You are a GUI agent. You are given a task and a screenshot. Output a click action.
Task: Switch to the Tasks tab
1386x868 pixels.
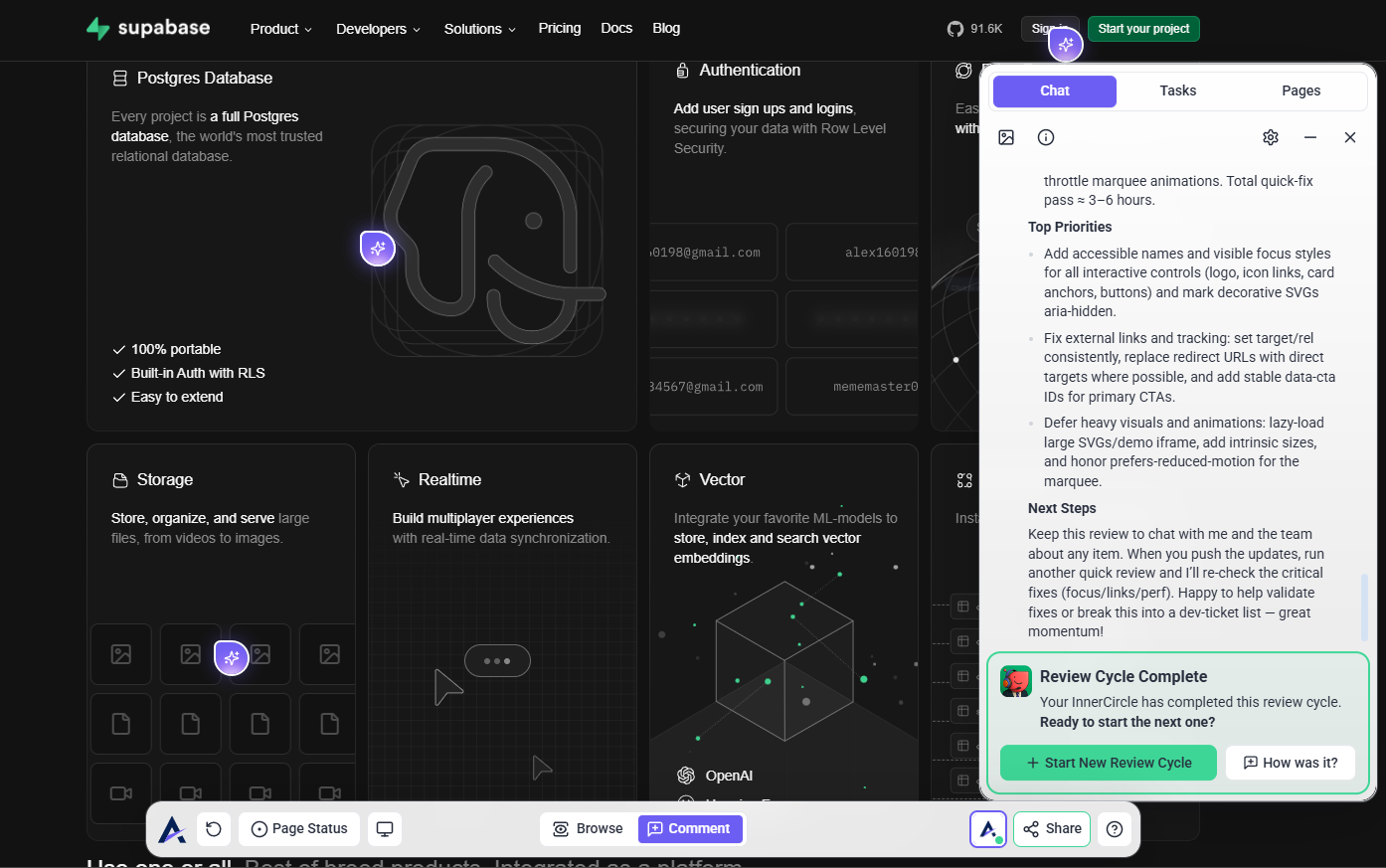pos(1177,90)
